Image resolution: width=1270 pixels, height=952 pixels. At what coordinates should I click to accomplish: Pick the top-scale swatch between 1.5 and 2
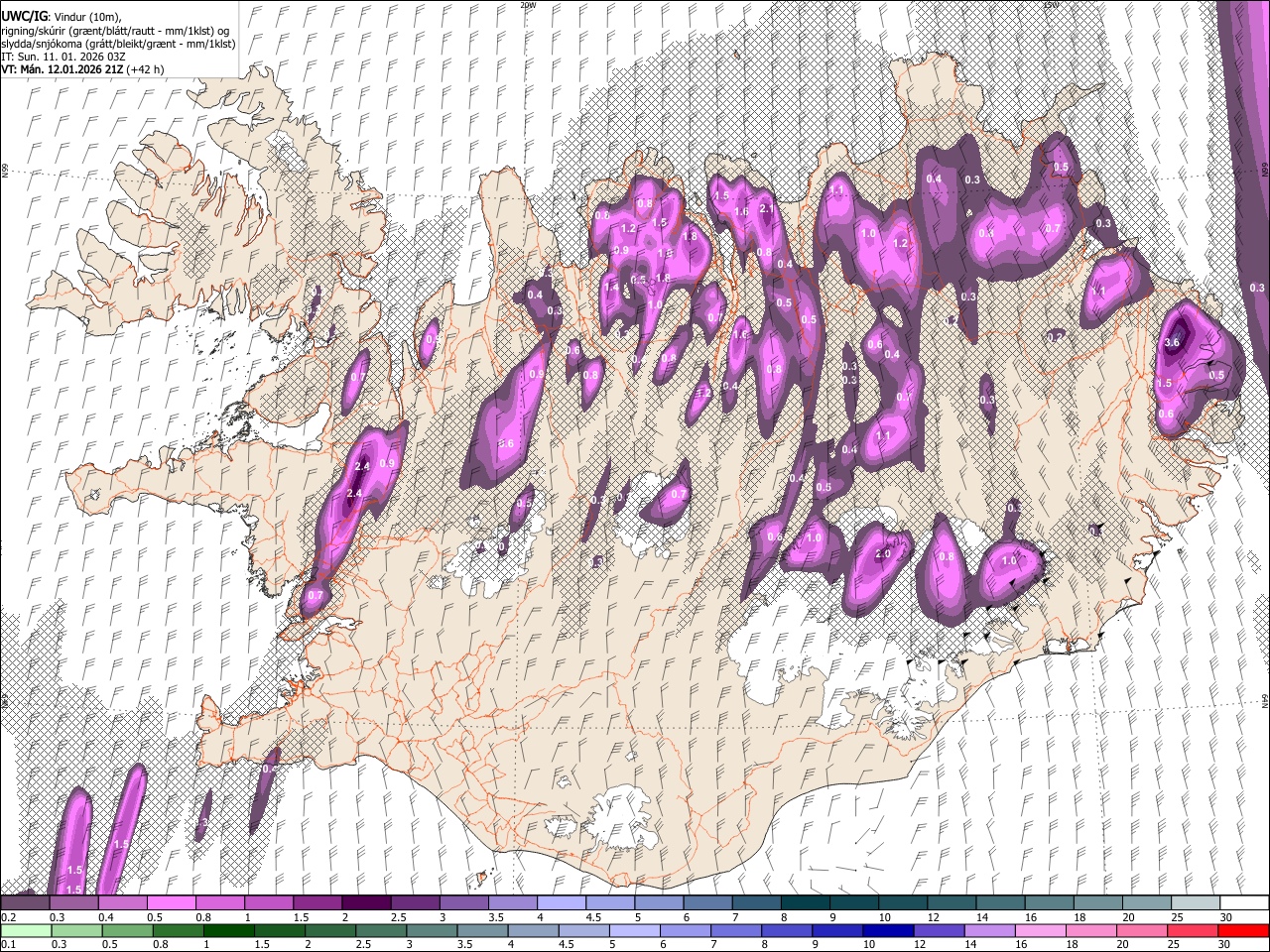pyautogui.click(x=317, y=903)
